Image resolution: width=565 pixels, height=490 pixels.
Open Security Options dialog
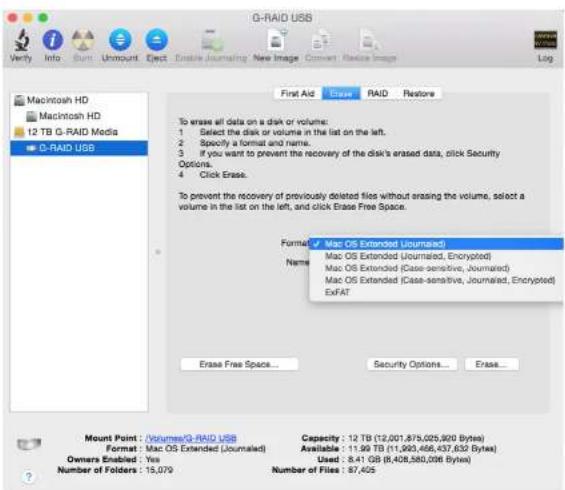[412, 364]
